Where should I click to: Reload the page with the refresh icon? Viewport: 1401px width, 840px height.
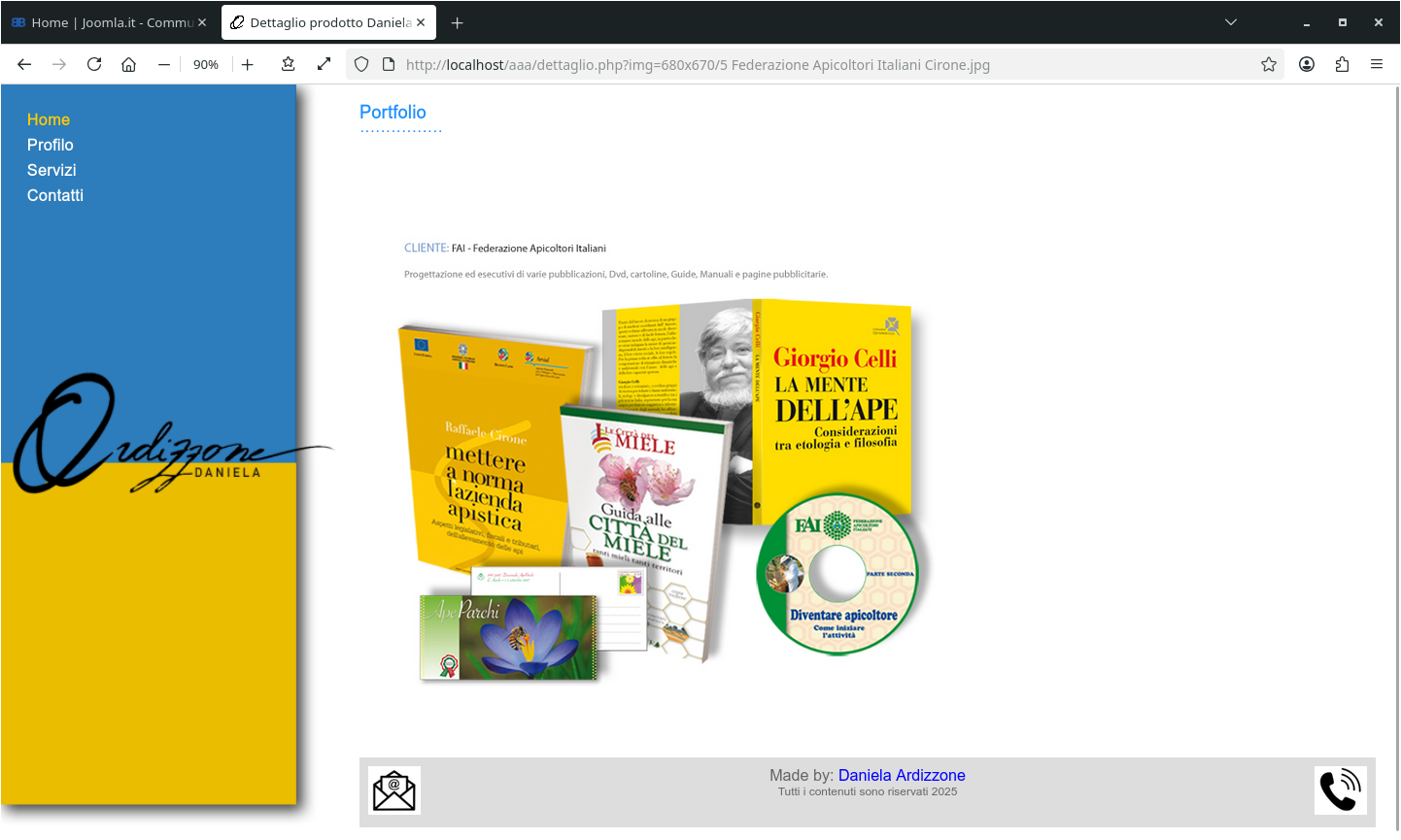click(x=94, y=64)
